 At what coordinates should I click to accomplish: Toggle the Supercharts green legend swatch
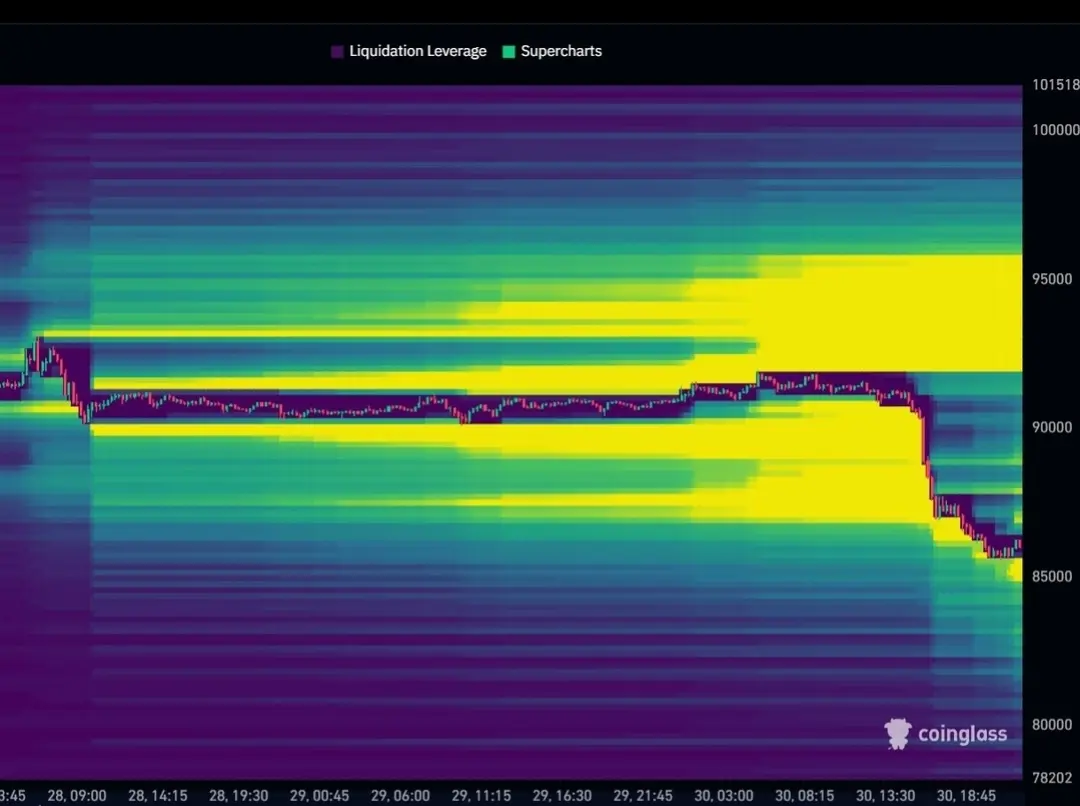(x=509, y=52)
